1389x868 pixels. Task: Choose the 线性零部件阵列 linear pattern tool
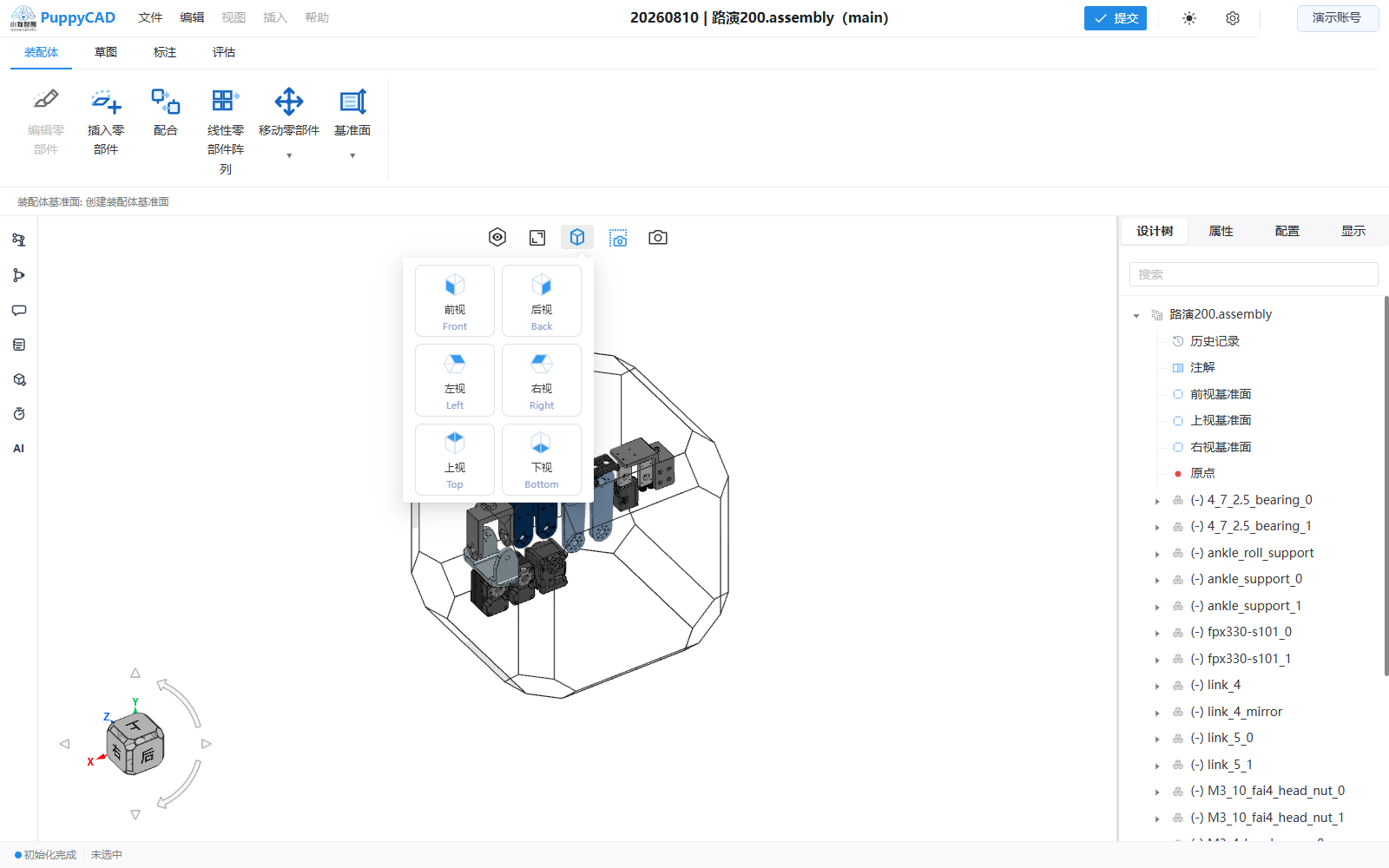pyautogui.click(x=226, y=132)
